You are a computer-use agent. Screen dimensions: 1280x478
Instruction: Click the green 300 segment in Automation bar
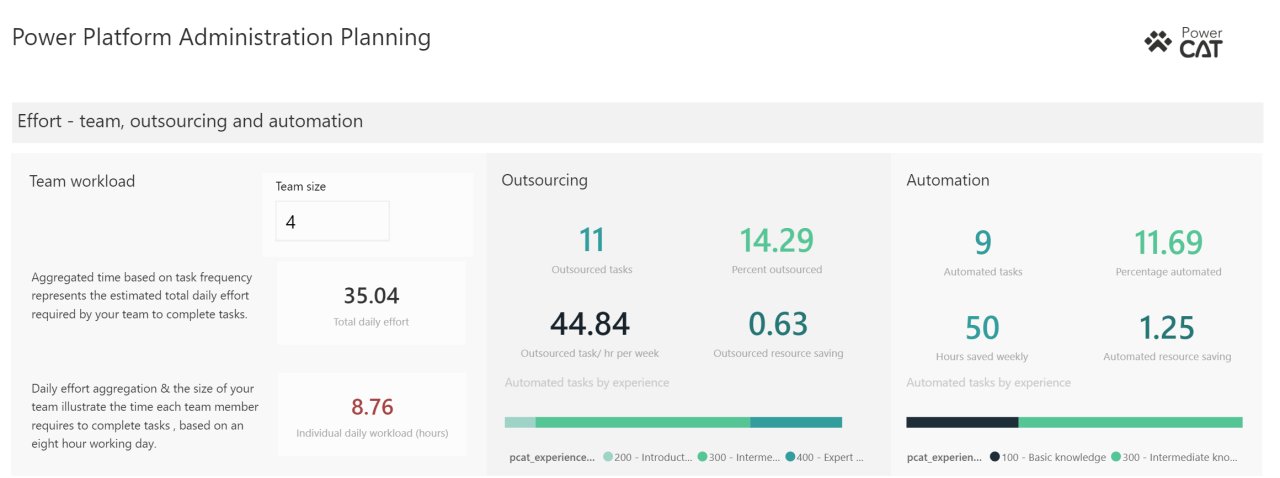[1130, 422]
